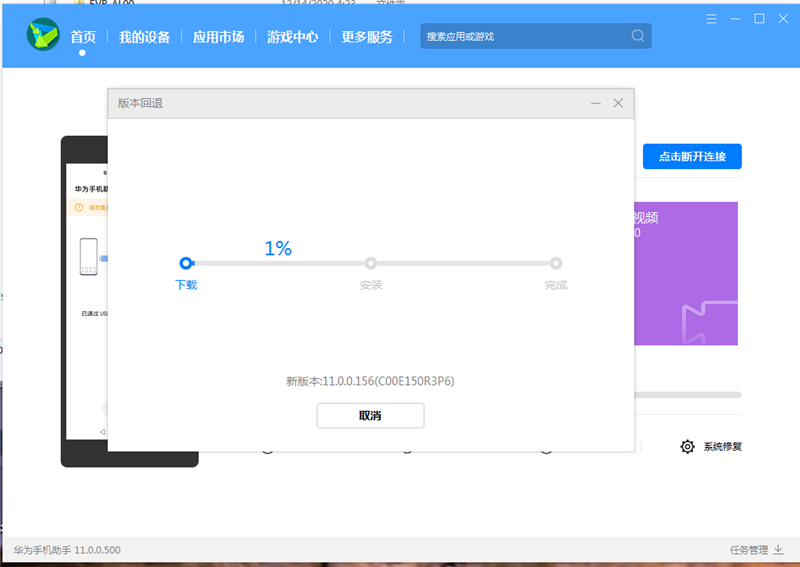Screen dimensions: 800x567
Task: Switch to 首页 tab
Action: click(x=83, y=37)
